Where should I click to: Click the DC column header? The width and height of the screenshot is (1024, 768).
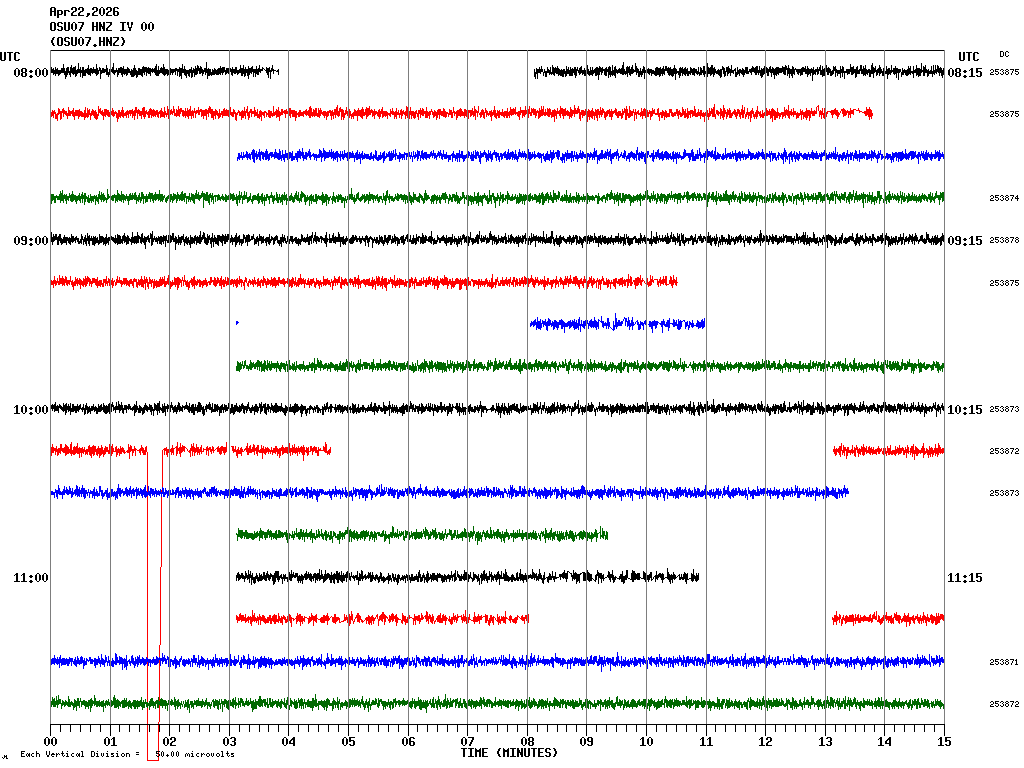[1004, 54]
